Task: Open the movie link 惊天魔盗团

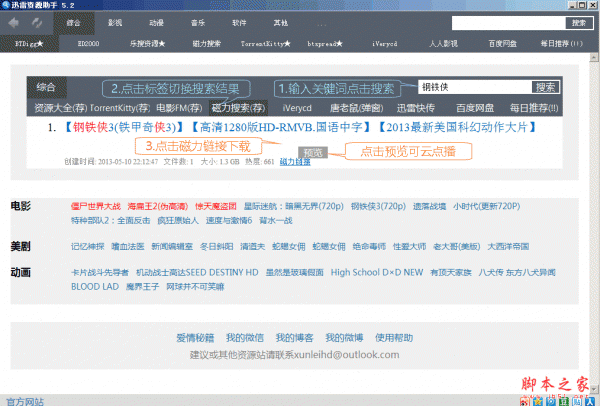Action: pyautogui.click(x=216, y=206)
